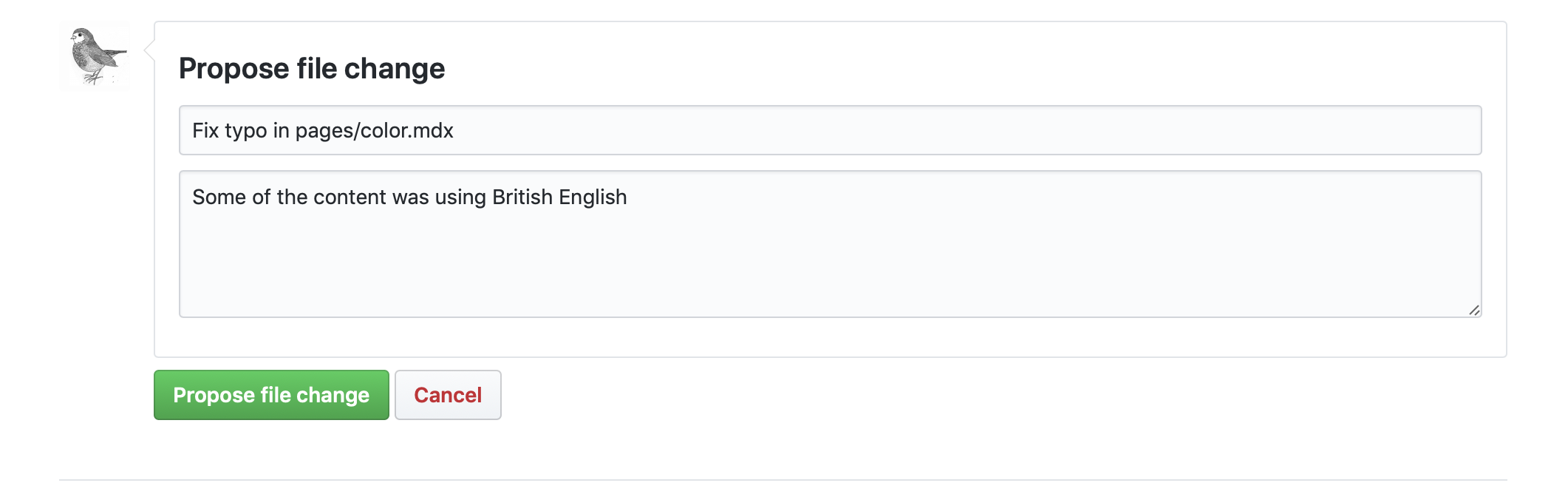The height and width of the screenshot is (497, 1568).
Task: Click the "Propose file change" heading
Action: point(312,69)
